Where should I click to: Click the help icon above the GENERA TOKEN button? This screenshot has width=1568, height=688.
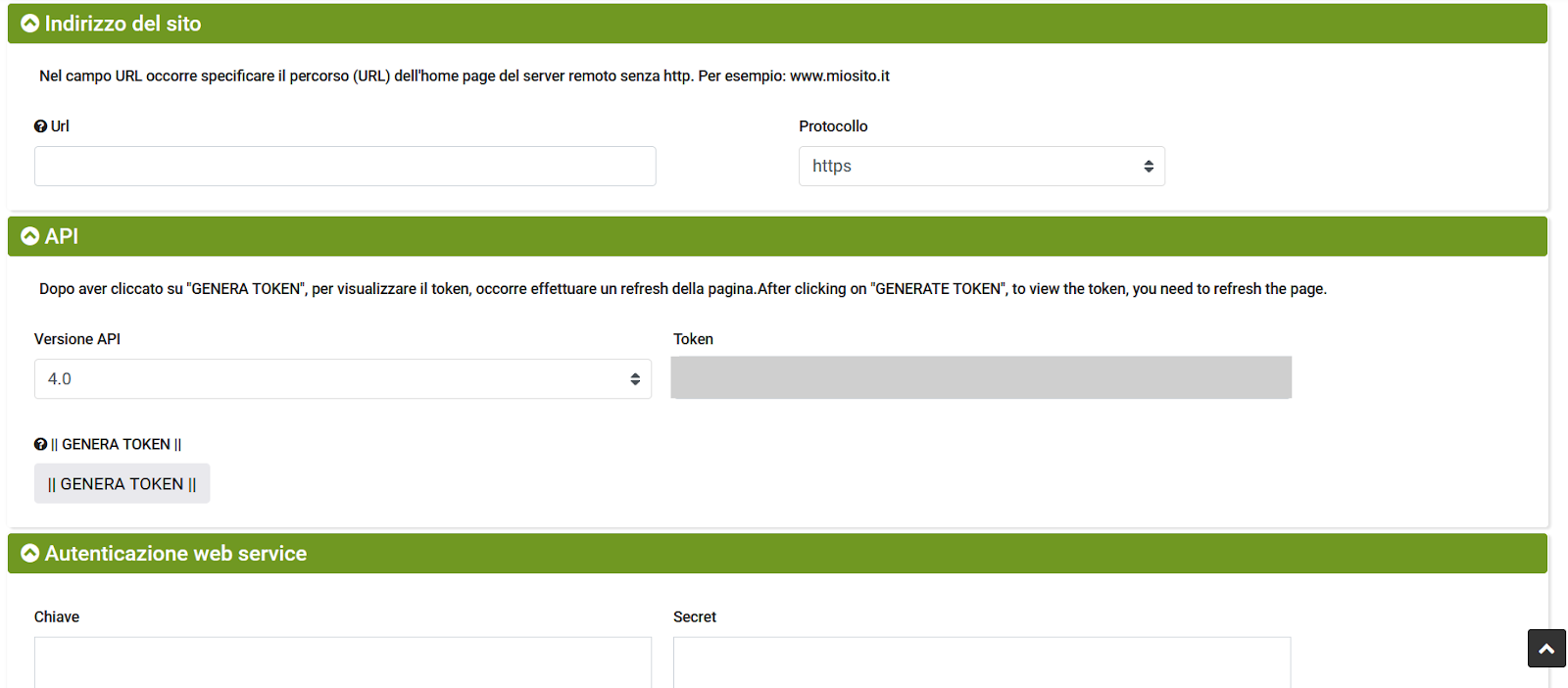pos(40,445)
